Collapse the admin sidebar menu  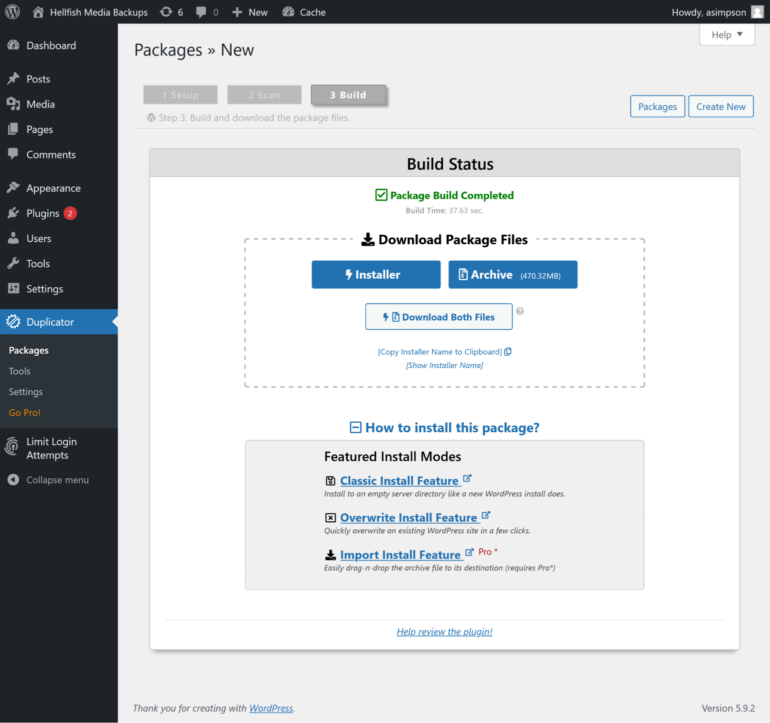[48, 480]
